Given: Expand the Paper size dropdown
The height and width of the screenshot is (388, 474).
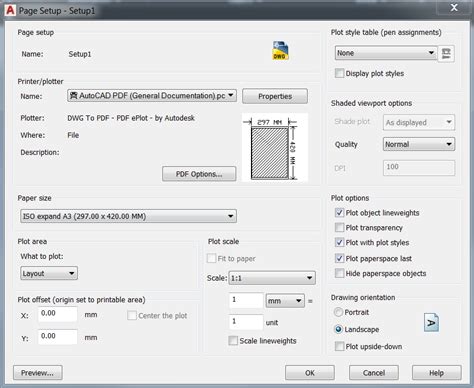Looking at the screenshot, I should click(x=128, y=216).
